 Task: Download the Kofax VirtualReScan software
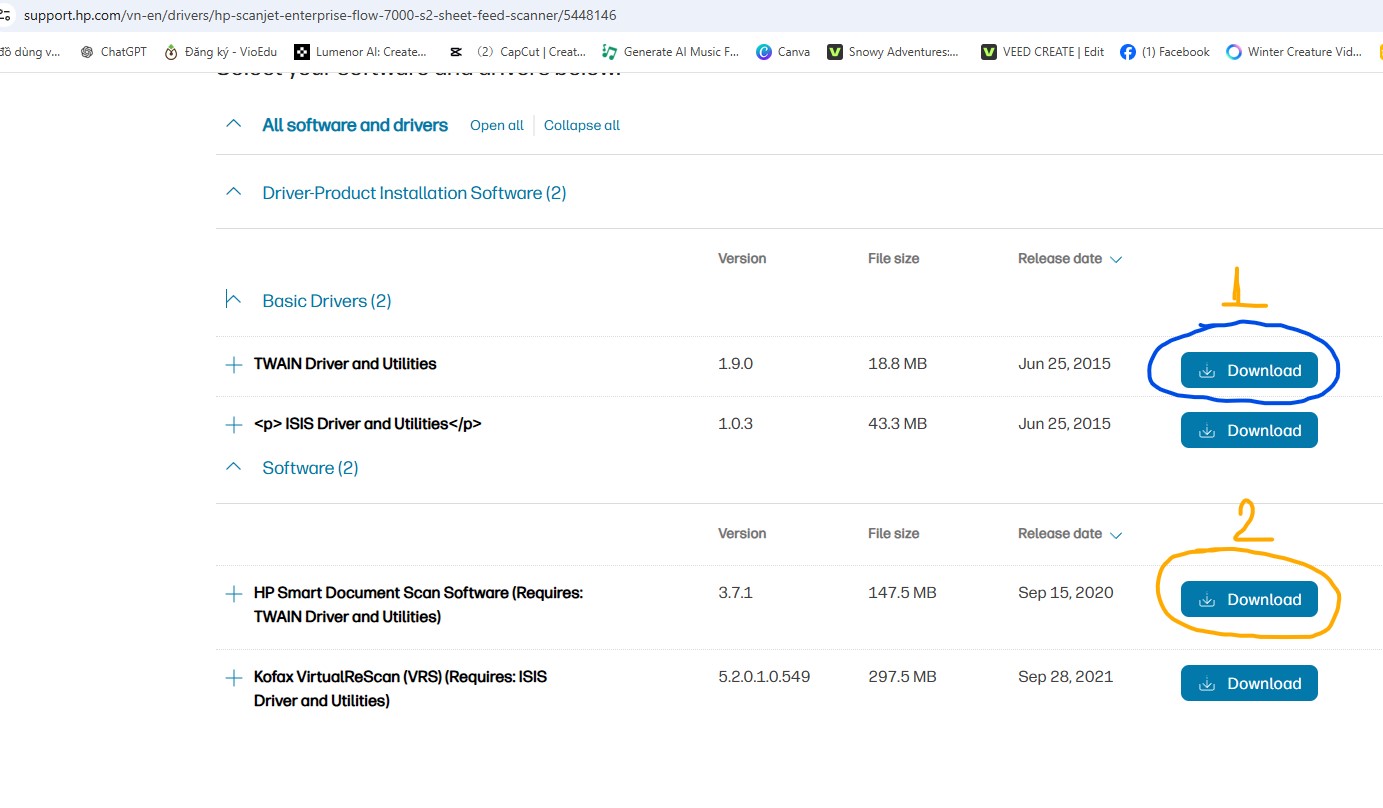1249,684
